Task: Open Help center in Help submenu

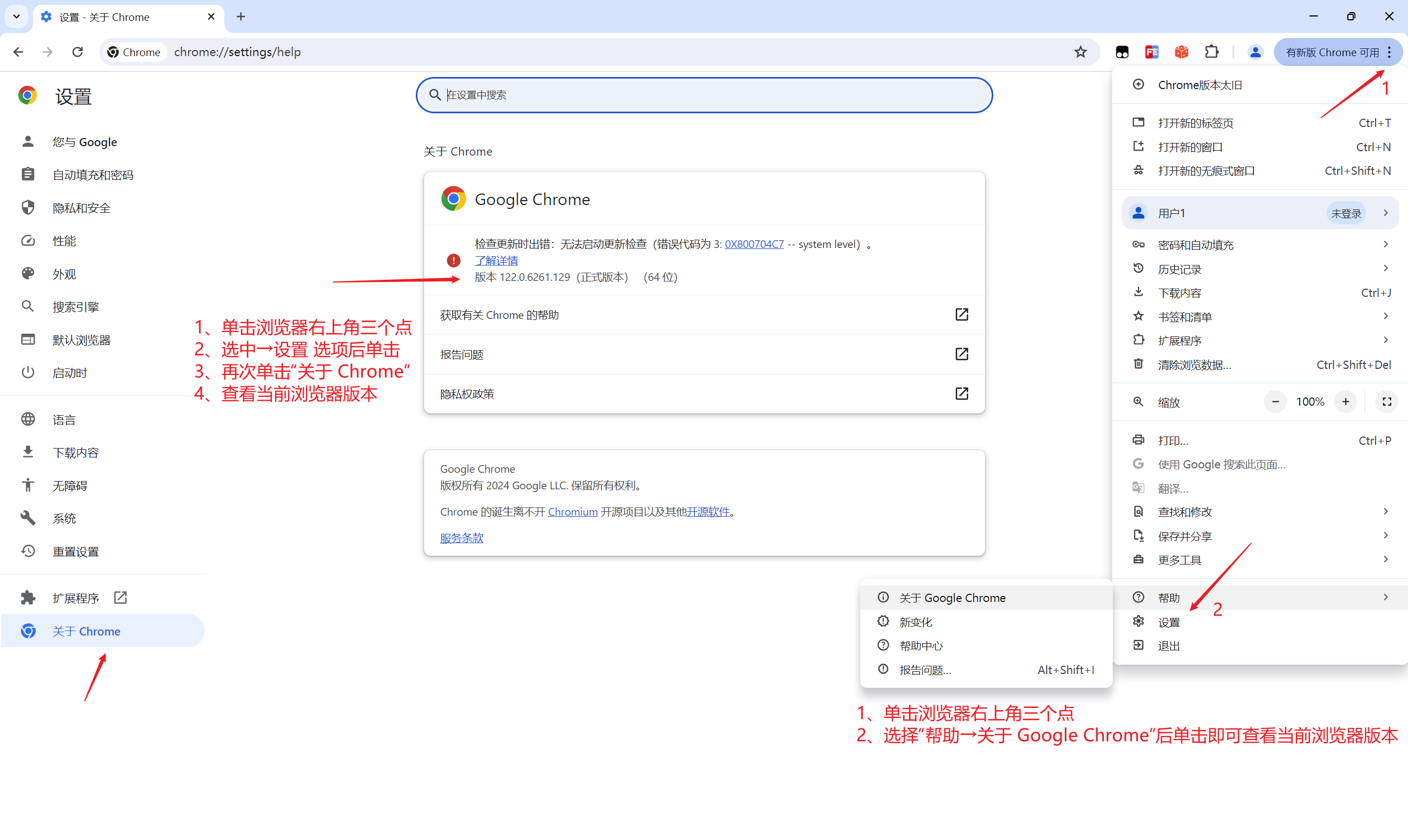Action: [x=986, y=646]
